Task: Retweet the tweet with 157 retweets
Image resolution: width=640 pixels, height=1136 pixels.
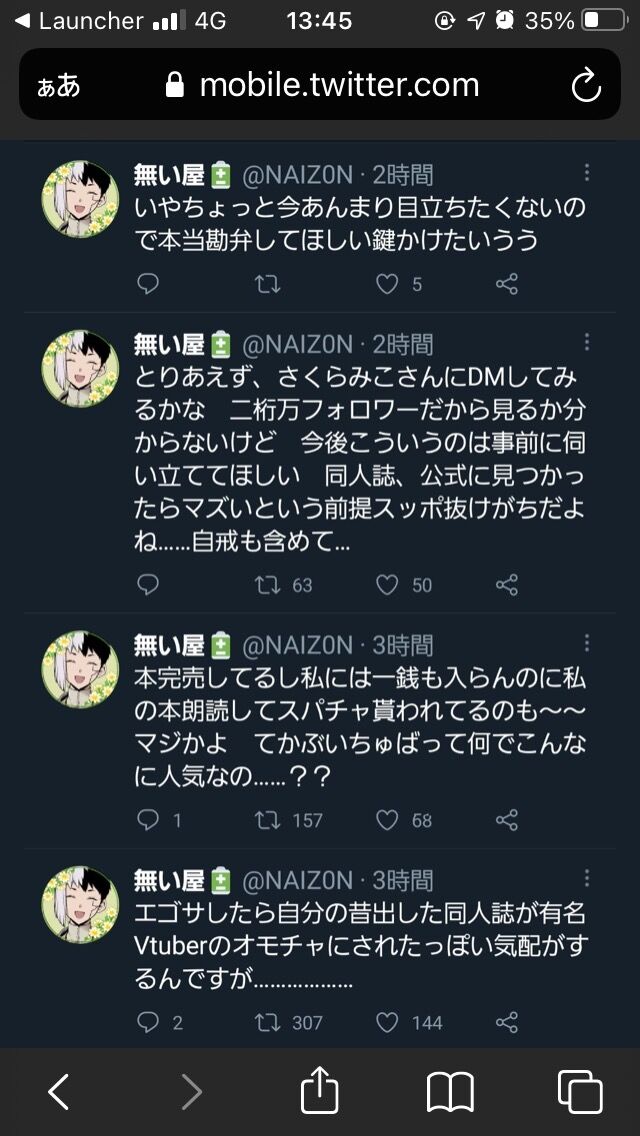Action: 268,820
